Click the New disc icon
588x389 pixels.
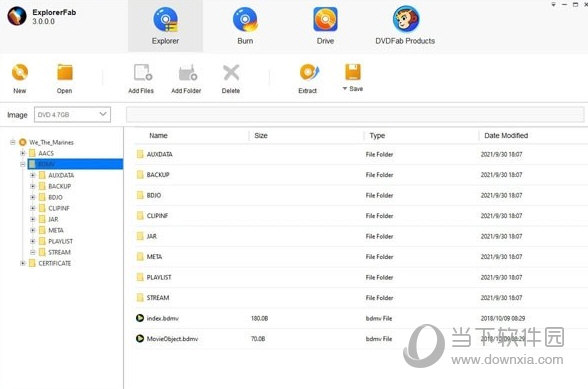pos(20,72)
